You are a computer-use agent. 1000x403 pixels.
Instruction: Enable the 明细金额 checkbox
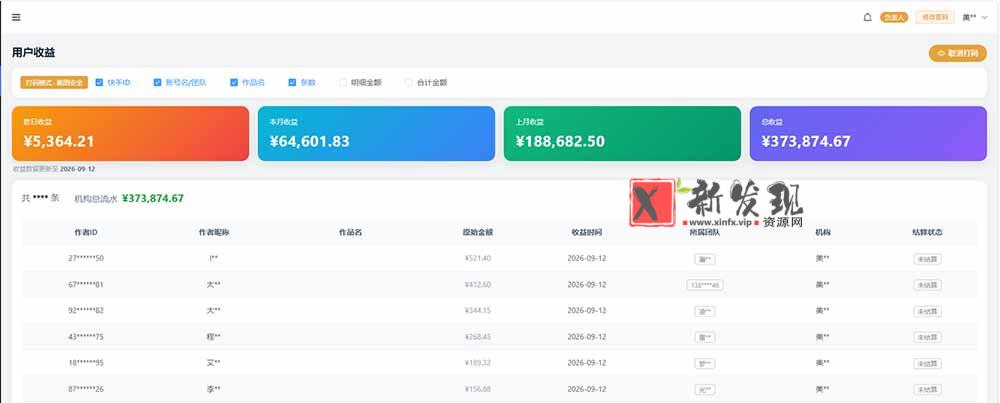[343, 82]
